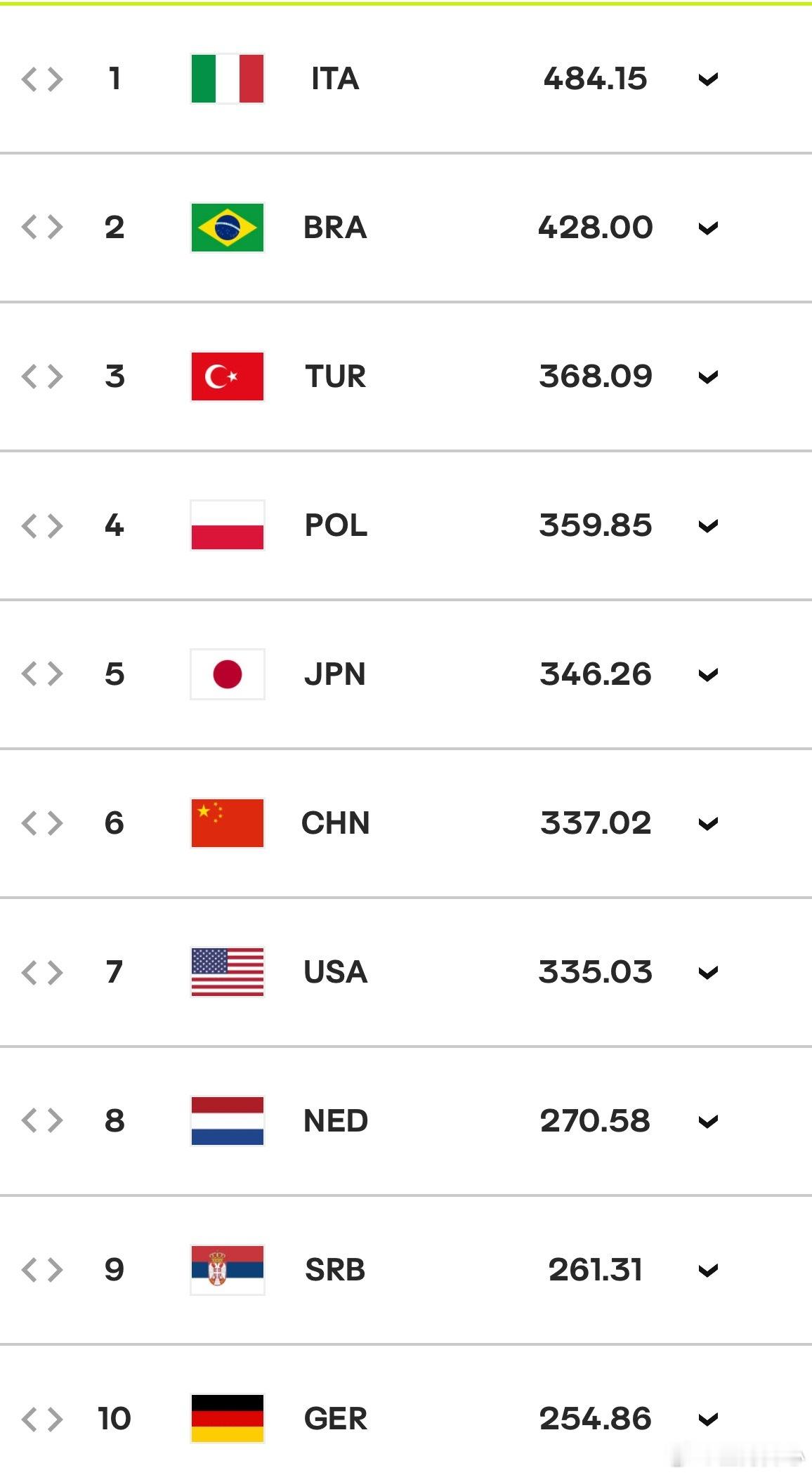Click the Netherlands flag icon
812x1475 pixels.
pos(228,1121)
